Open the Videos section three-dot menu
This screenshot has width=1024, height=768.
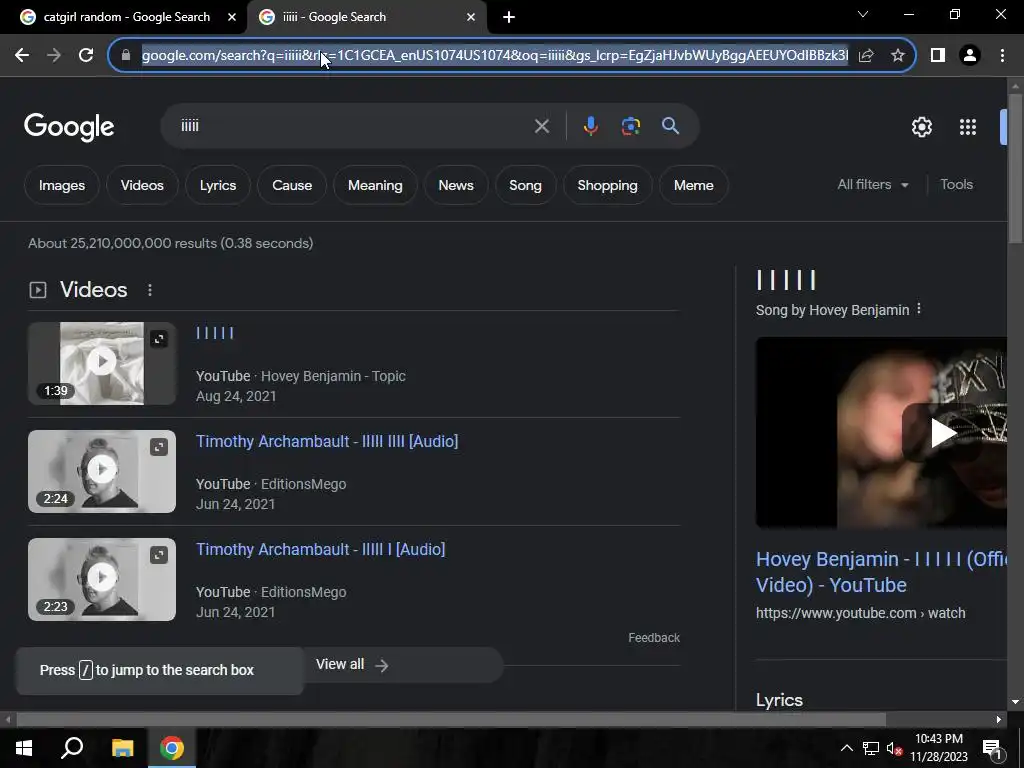[150, 290]
